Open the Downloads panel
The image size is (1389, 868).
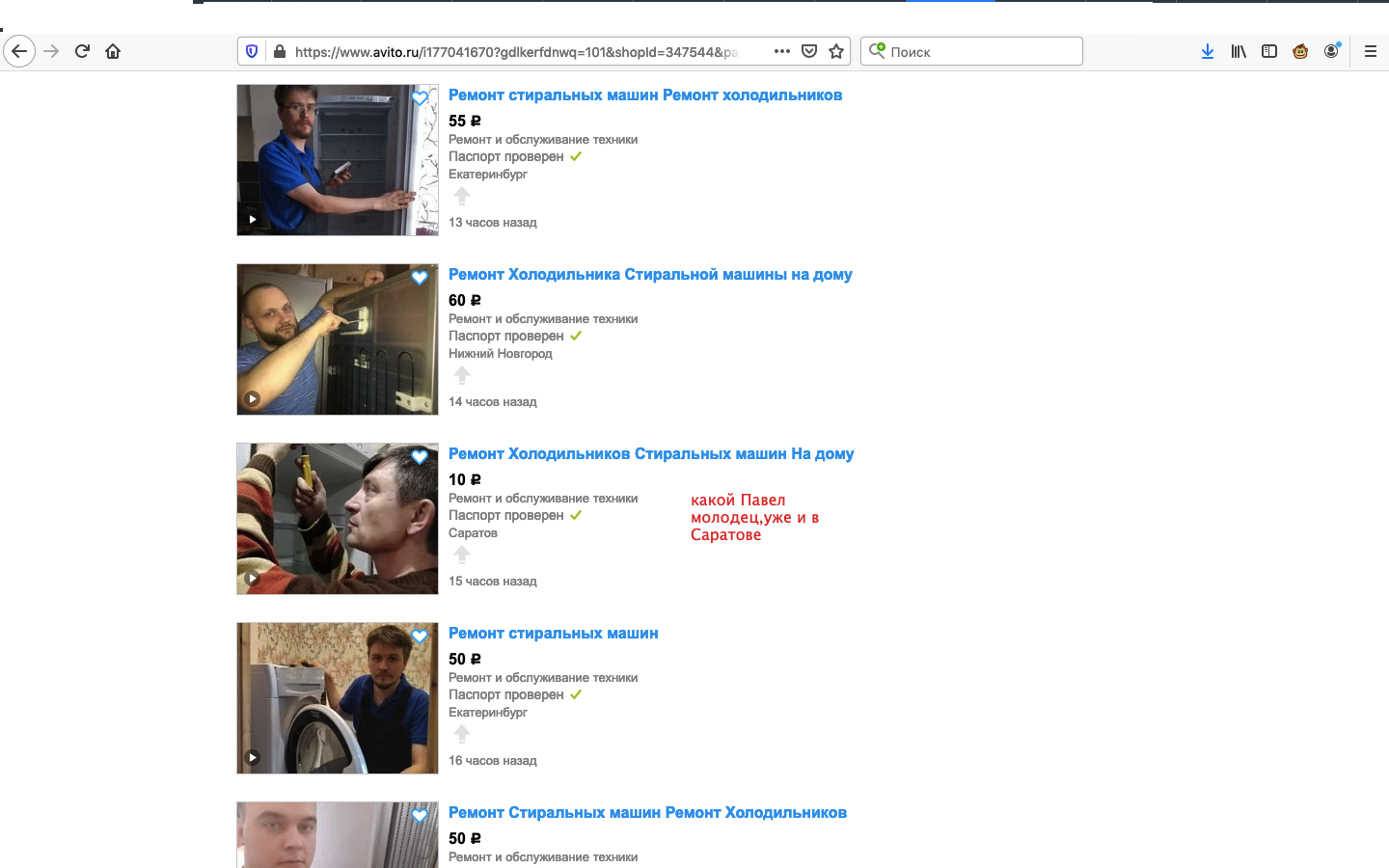1208,51
